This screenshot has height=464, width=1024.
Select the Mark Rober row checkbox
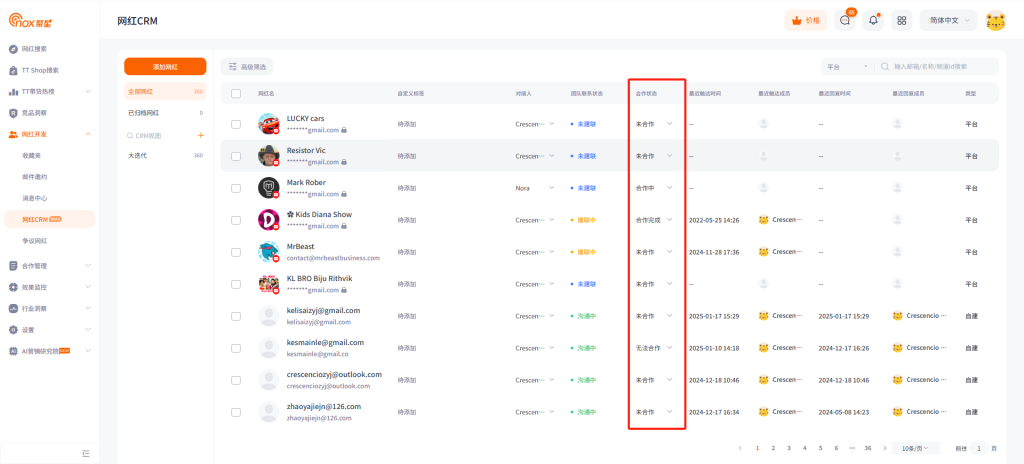click(x=236, y=188)
